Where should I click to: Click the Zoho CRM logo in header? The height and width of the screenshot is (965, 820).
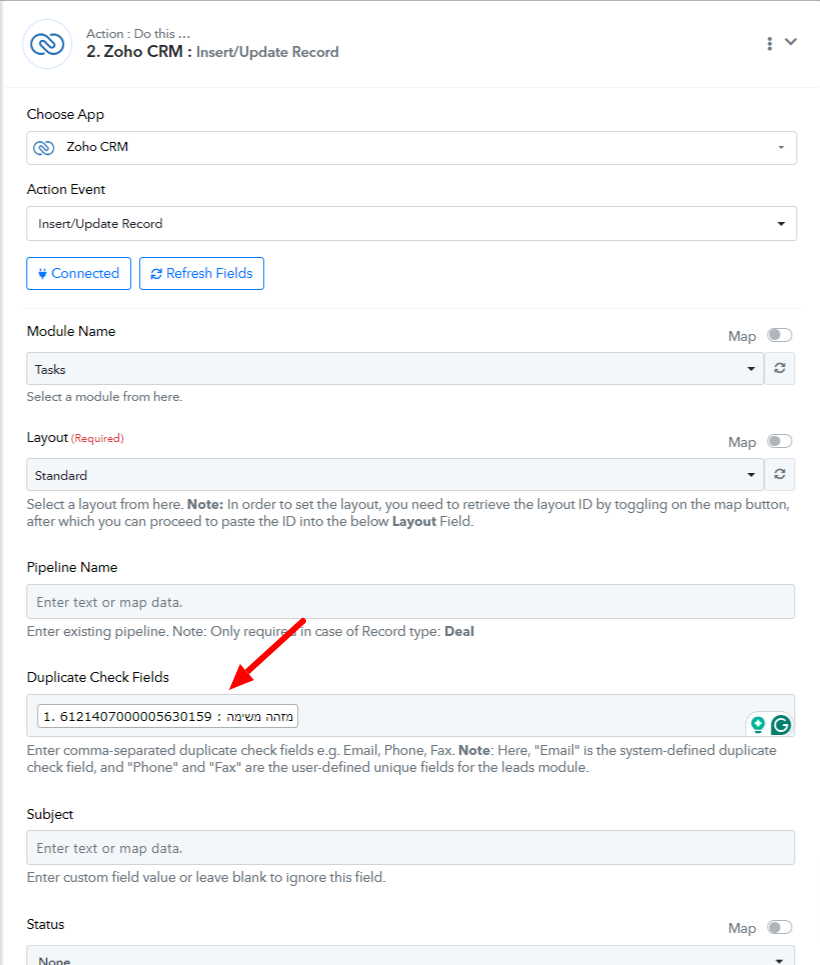pos(47,44)
